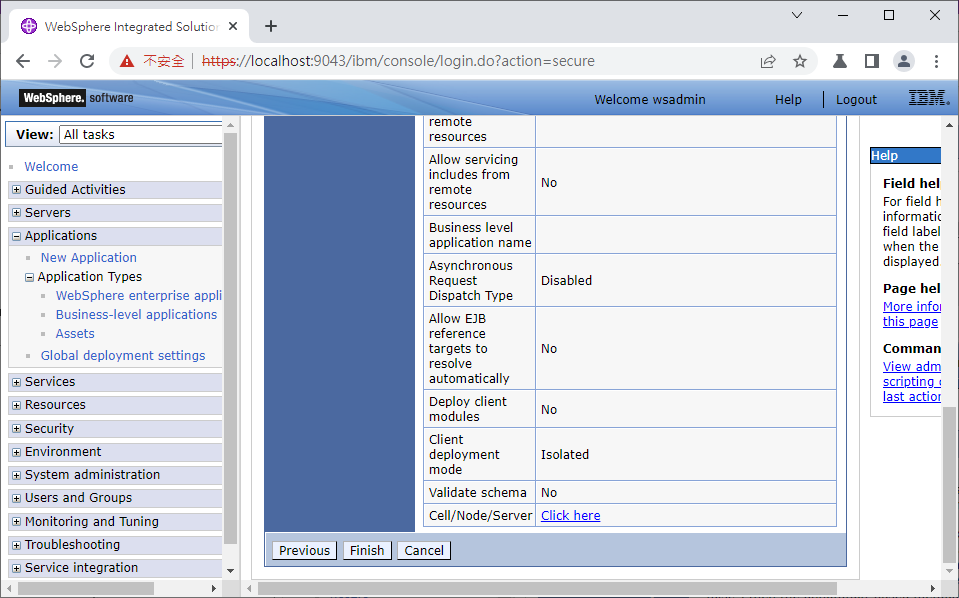Open 'View administrative scripting' command link
The height and width of the screenshot is (598, 959).
coord(912,382)
